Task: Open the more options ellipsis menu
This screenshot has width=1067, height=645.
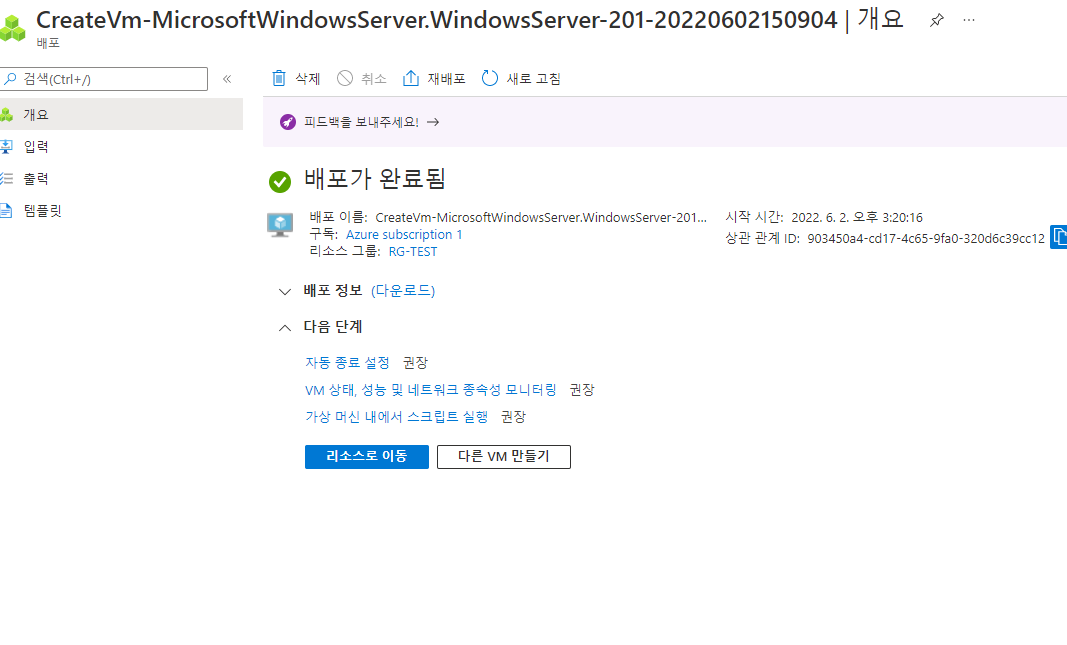Action: click(x=969, y=20)
